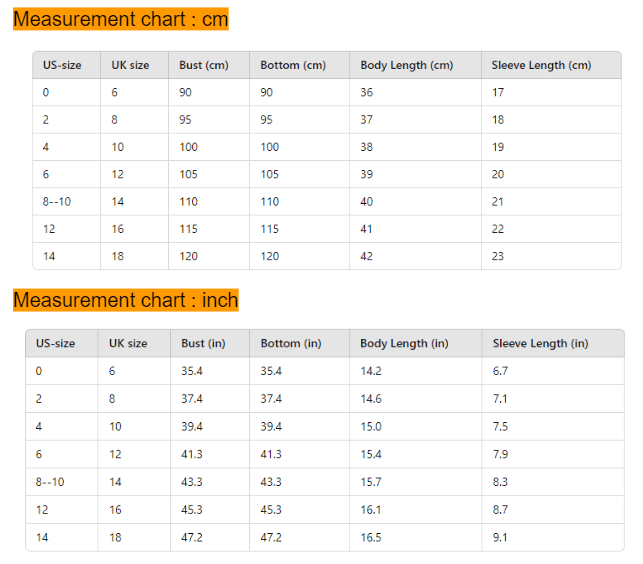The image size is (643, 564).
Task: Select the "Bust (cm)" column header
Action: [204, 65]
